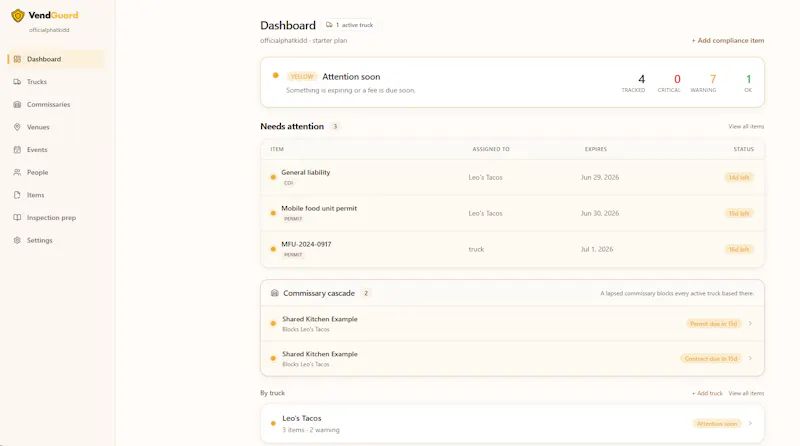Open Leo's Tacos truck row chevron
The image size is (800, 446).
(750, 424)
